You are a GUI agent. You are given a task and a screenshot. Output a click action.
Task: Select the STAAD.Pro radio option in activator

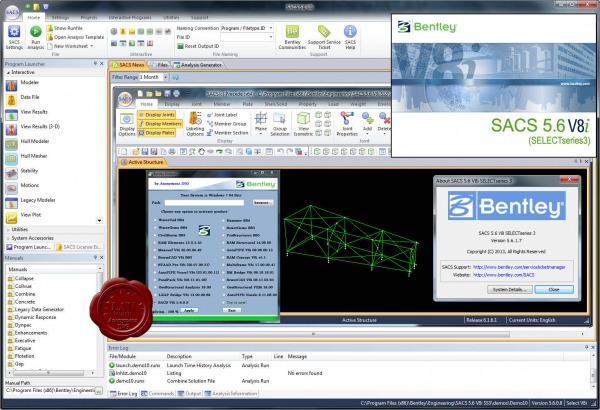[x=155, y=264]
